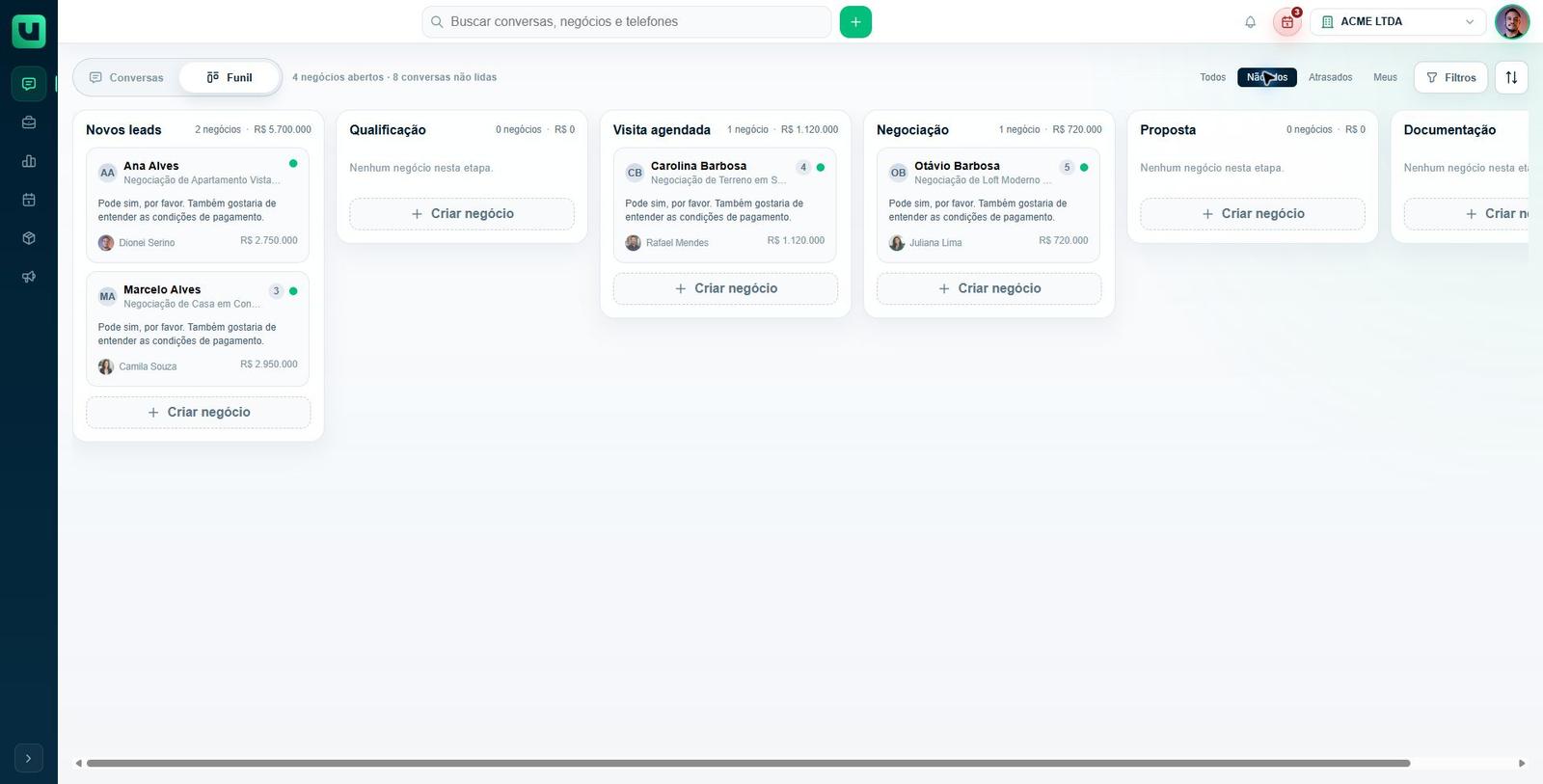This screenshot has width=1543, height=784.
Task: Click the R$ 2.750.000 value
Action: pos(269,240)
